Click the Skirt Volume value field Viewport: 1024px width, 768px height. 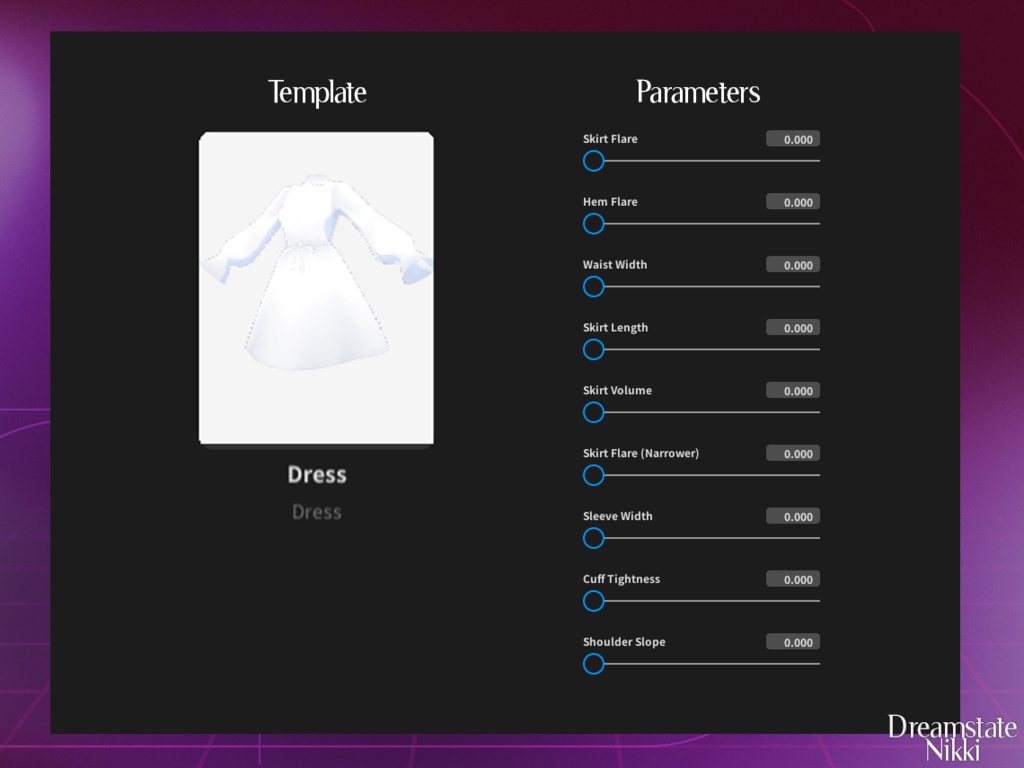click(x=792, y=390)
